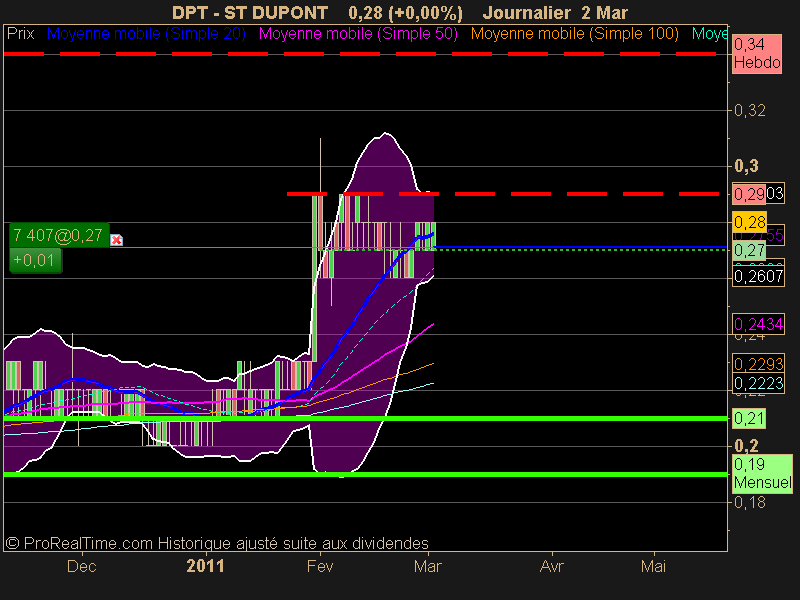800x600 pixels.
Task: Click the green 0,27 price tag
Action: tap(749, 251)
